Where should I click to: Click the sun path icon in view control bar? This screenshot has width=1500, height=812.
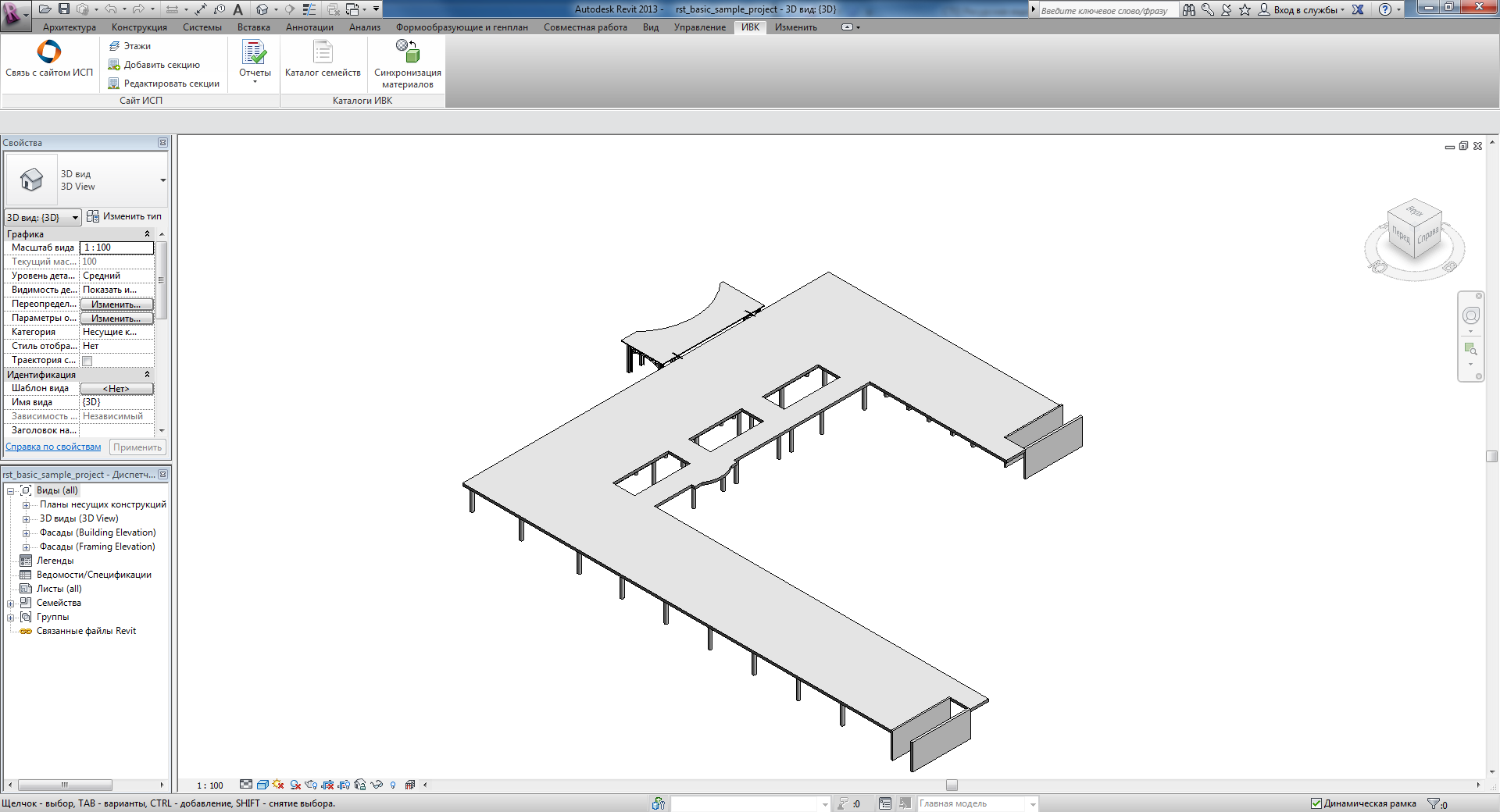(278, 785)
